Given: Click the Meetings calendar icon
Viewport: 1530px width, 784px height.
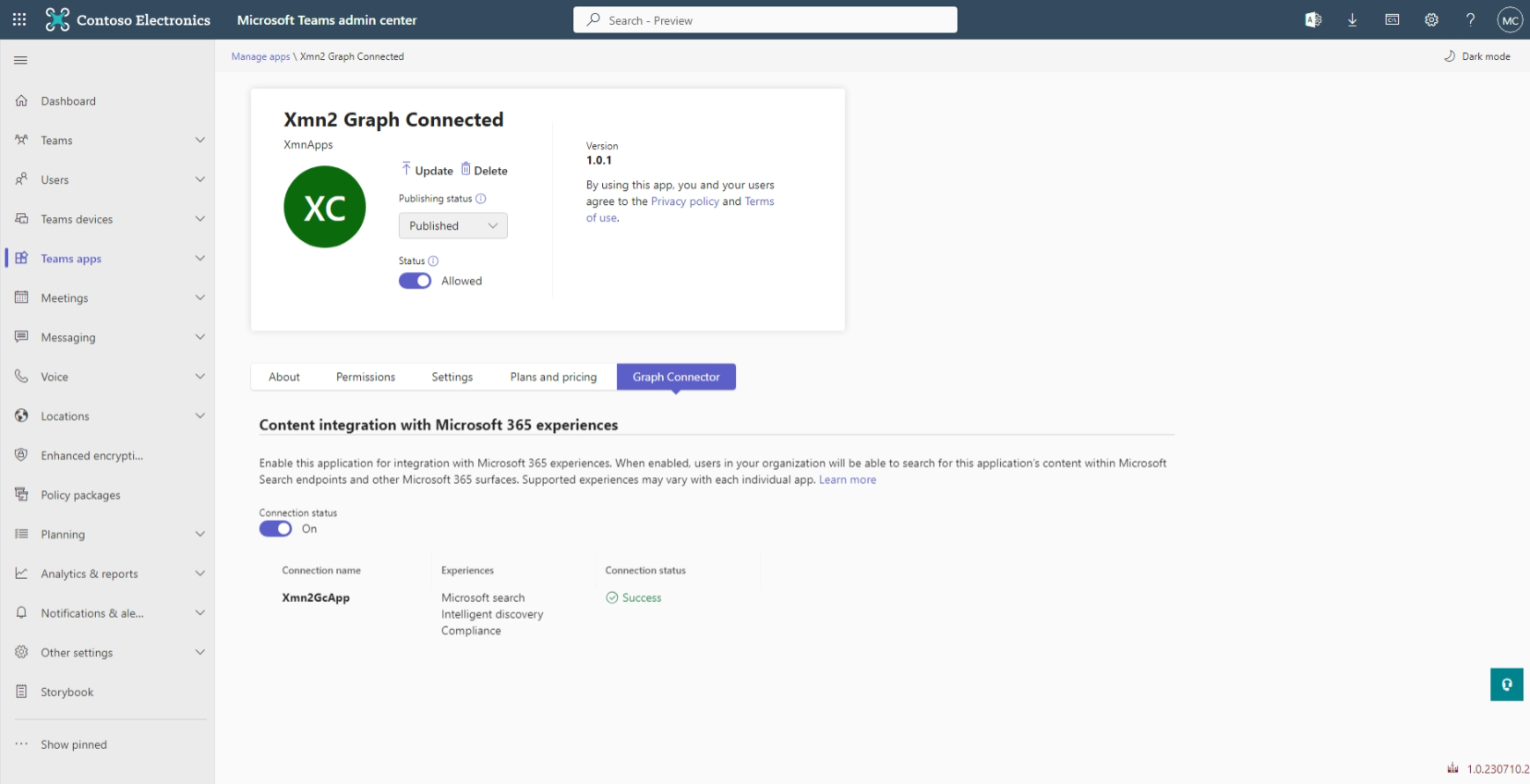Looking at the screenshot, I should (22, 297).
